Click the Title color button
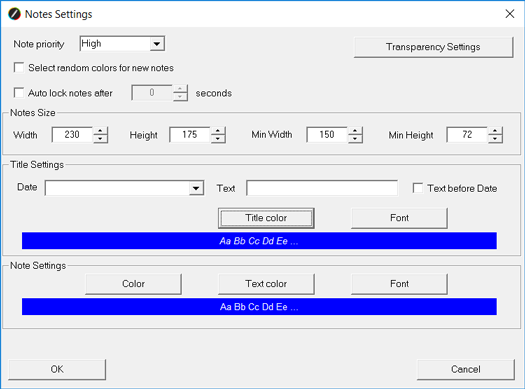 coord(266,218)
